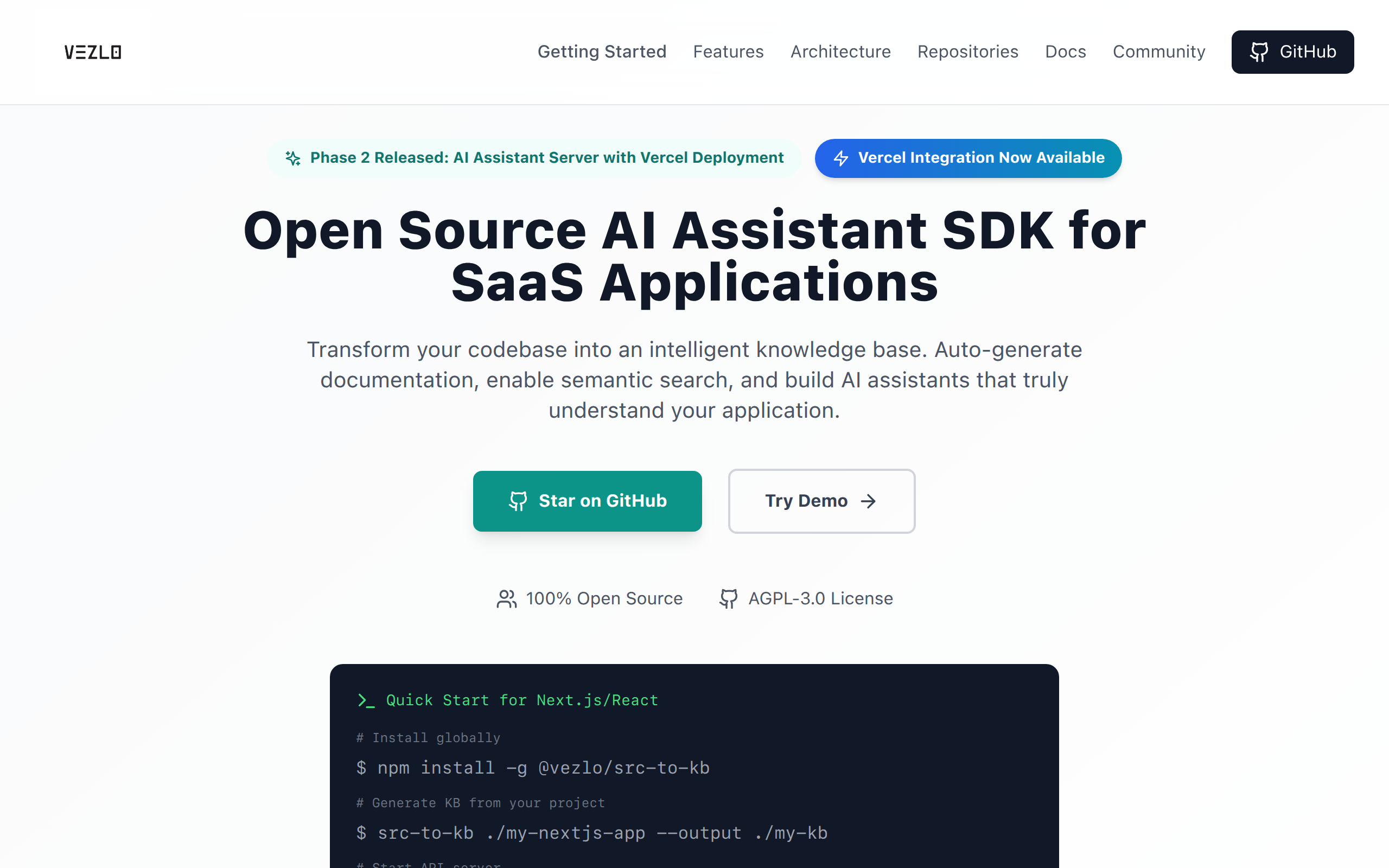Click the GitHub icon inside Star on GitHub button
Screen dimensions: 1389x868
[519, 501]
